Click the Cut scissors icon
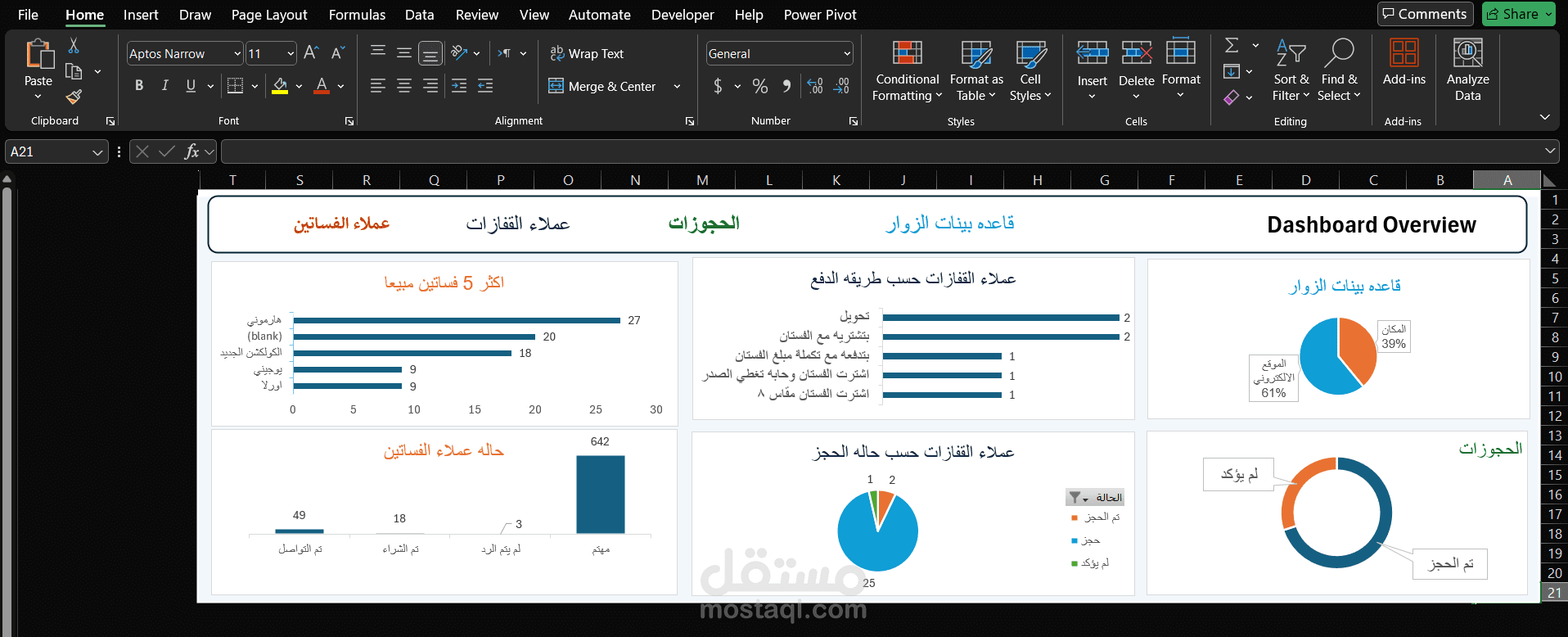This screenshot has height=637, width=1568. [74, 46]
